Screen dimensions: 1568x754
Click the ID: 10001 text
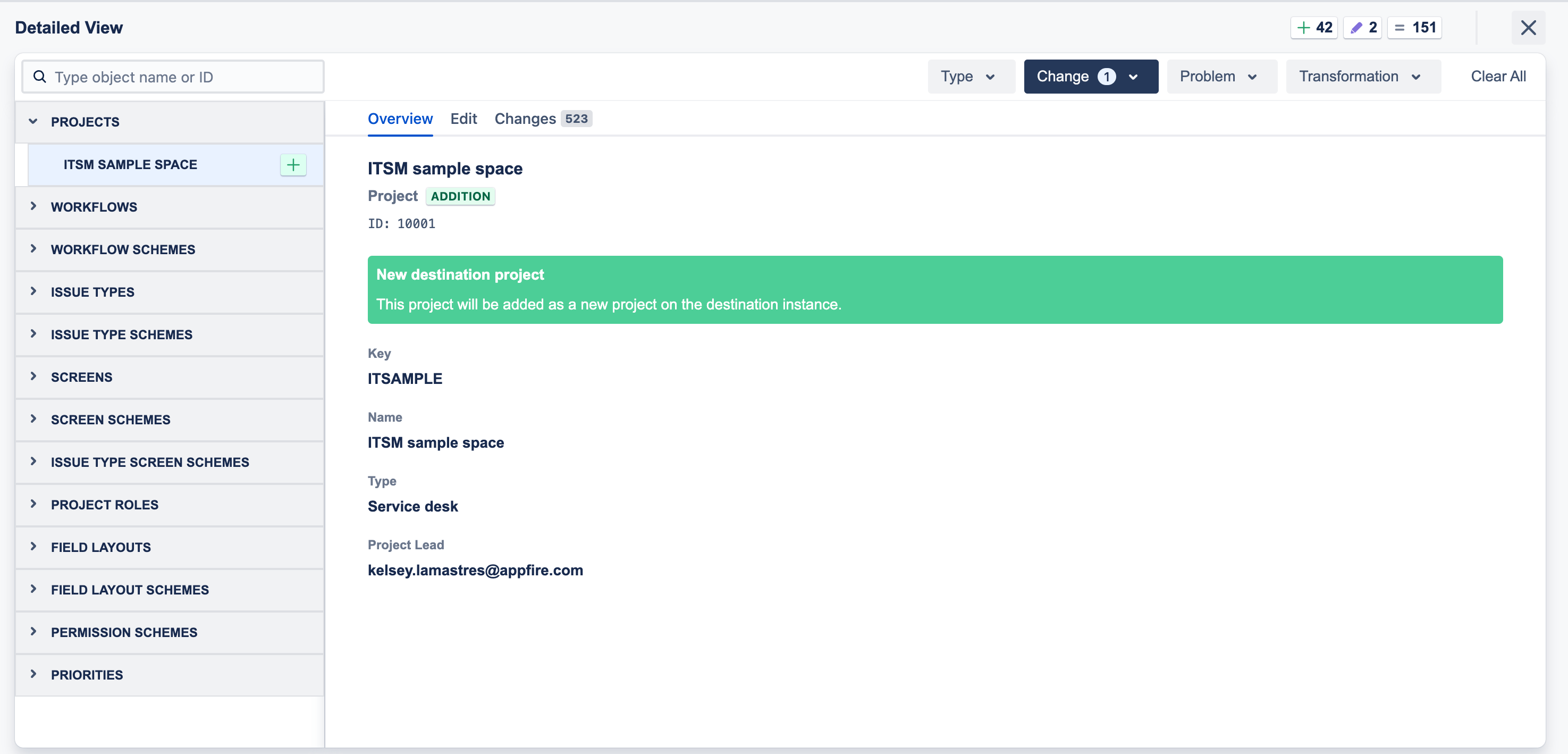click(x=401, y=224)
